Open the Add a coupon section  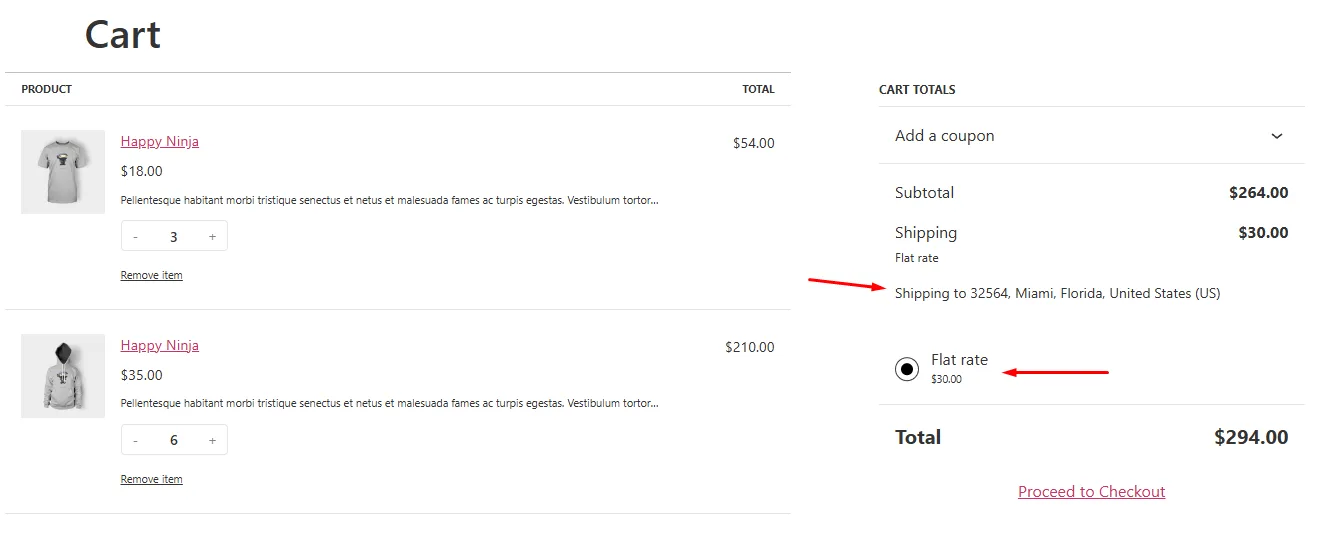(944, 136)
